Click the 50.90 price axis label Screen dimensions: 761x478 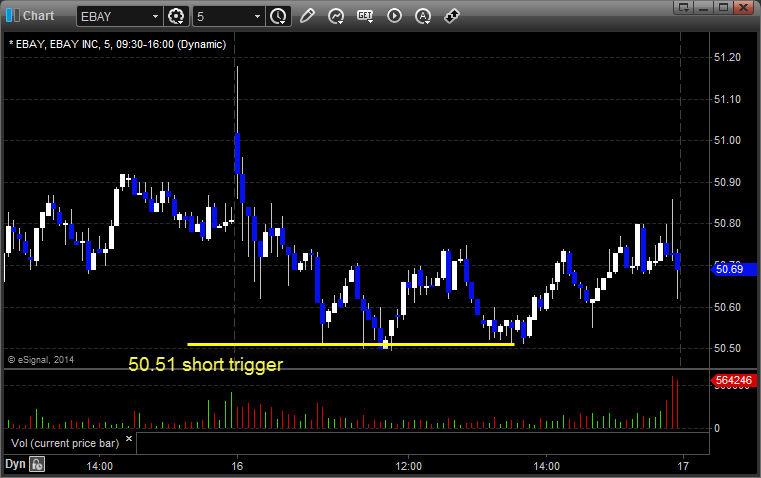click(x=728, y=182)
